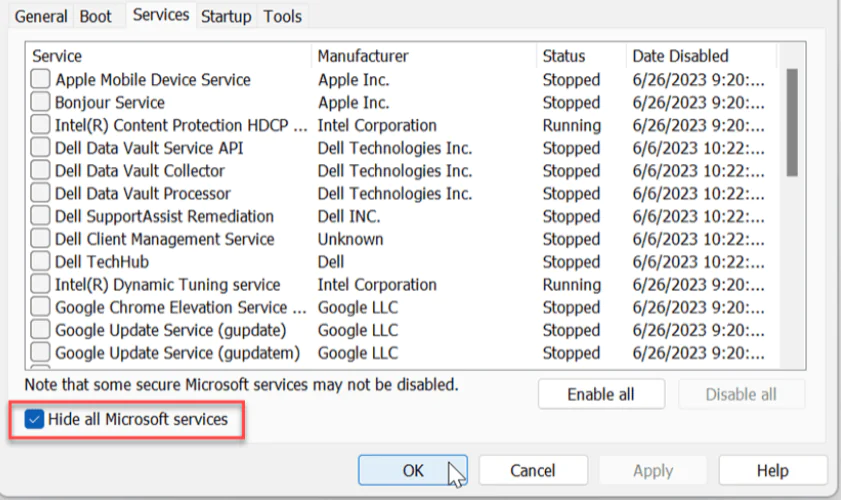Sort by the Status column header

point(581,56)
